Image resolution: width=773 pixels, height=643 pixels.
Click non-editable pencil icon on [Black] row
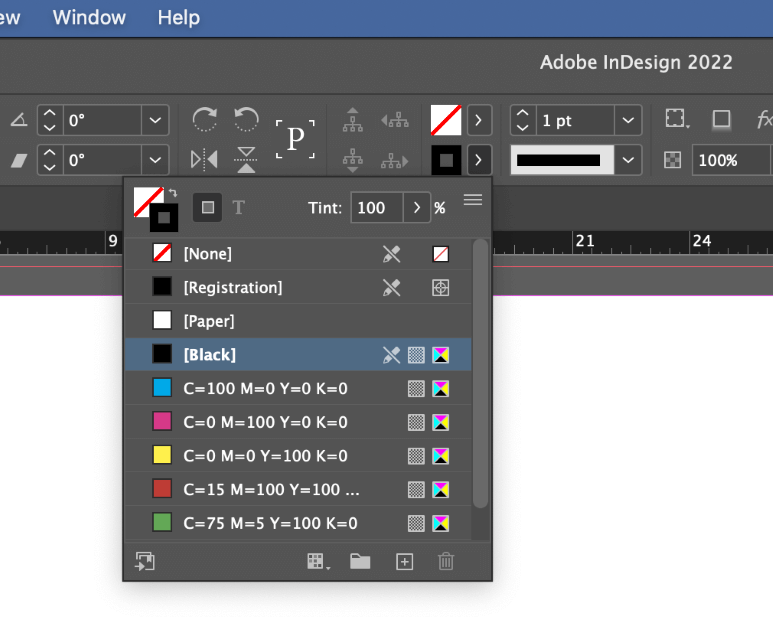pyautogui.click(x=391, y=355)
